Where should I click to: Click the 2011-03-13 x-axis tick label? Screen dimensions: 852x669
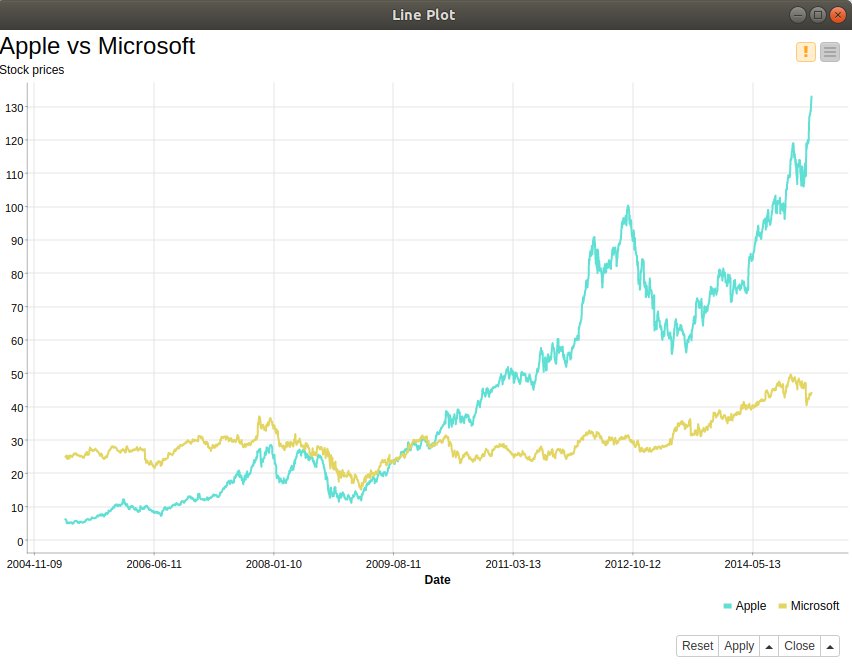point(513,564)
